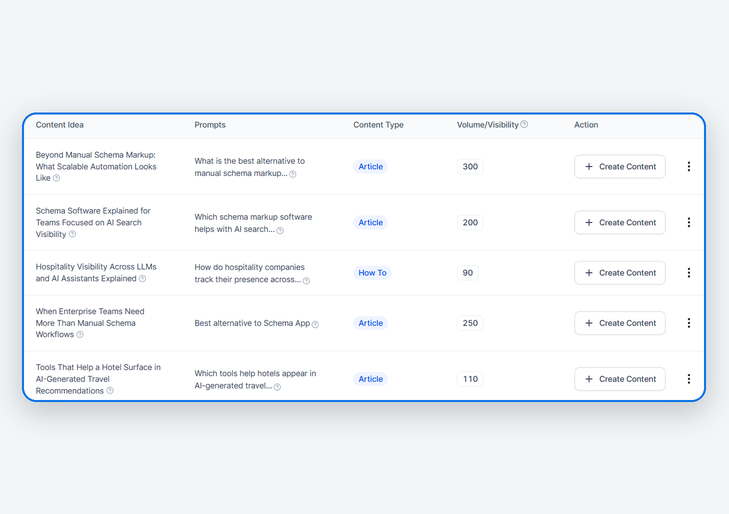The width and height of the screenshot is (729, 514).
Task: Create Content for the hotel travel recommendations row
Action: tap(620, 379)
